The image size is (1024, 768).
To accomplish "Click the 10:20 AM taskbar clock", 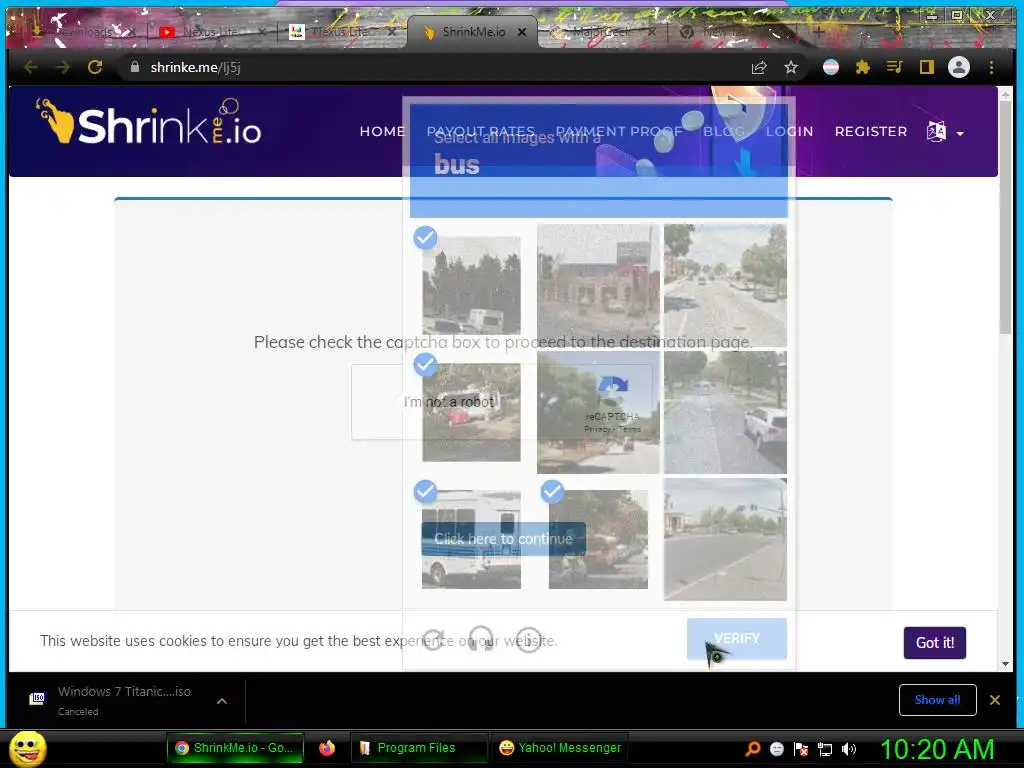I will [936, 749].
